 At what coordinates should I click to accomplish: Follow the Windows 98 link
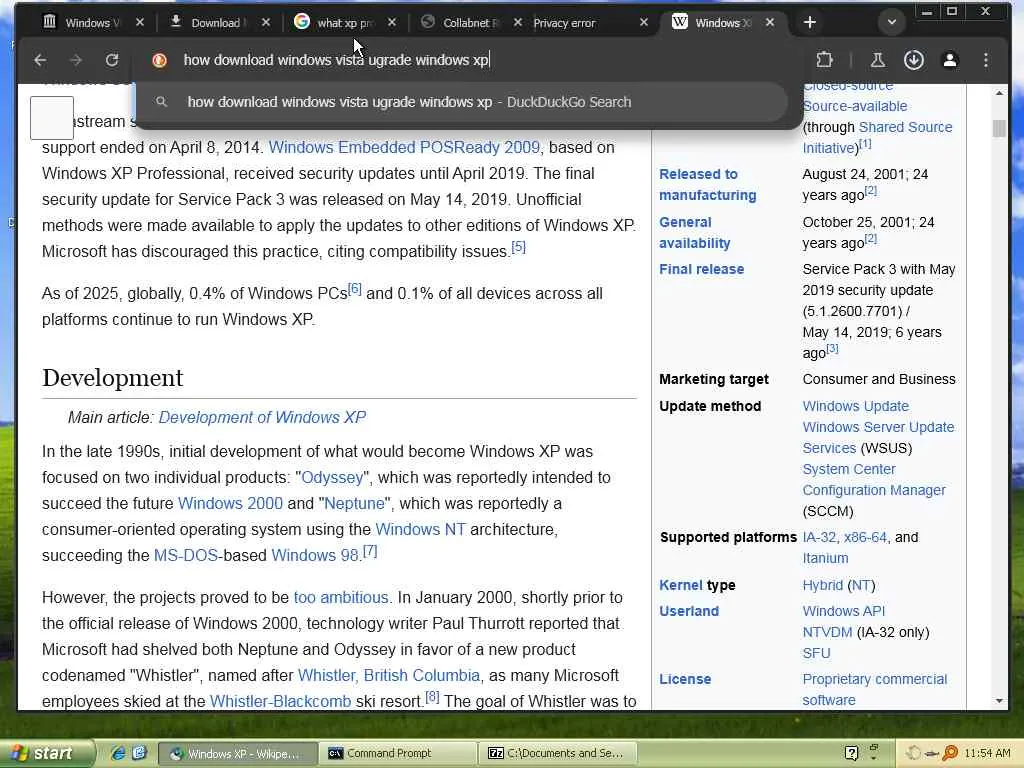(x=315, y=556)
